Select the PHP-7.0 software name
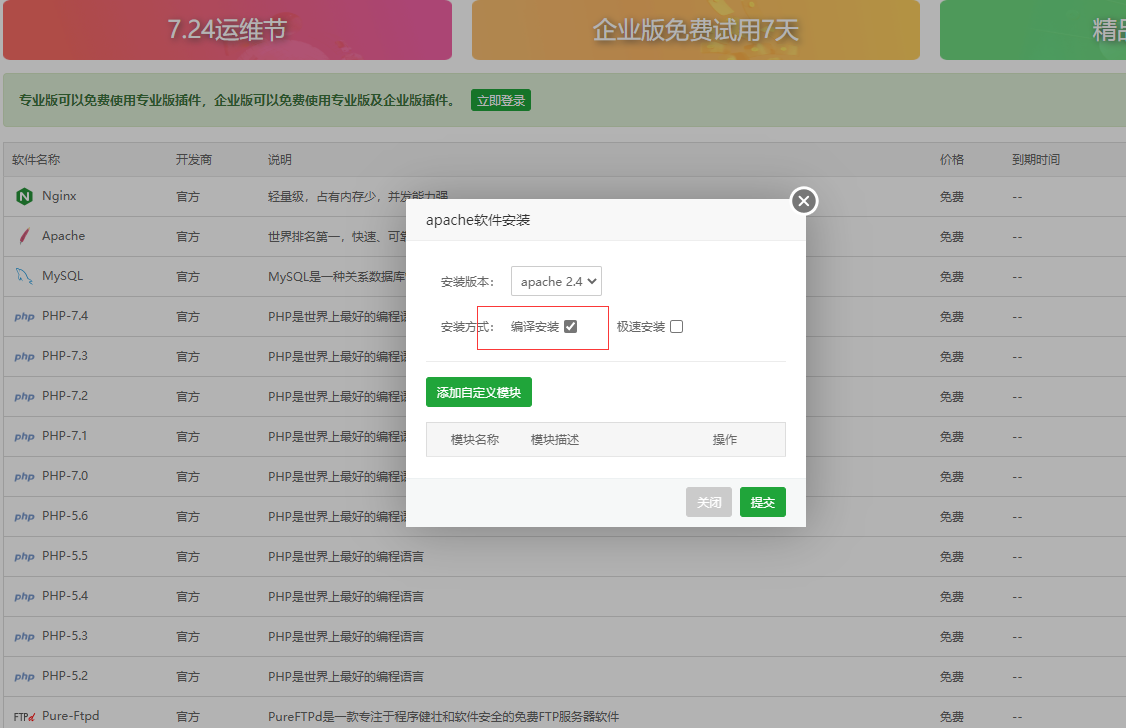The width and height of the screenshot is (1126, 728). tap(65, 476)
